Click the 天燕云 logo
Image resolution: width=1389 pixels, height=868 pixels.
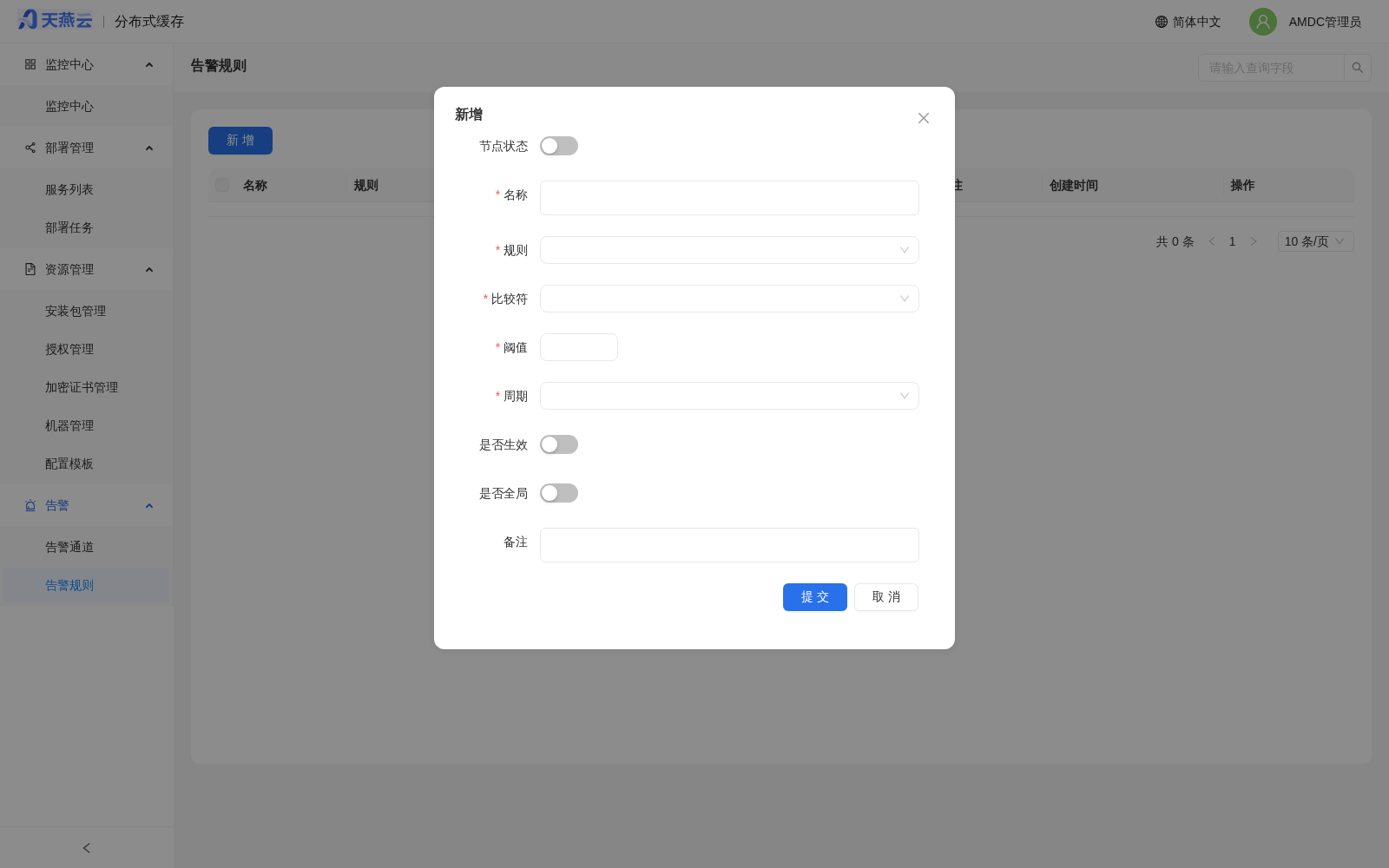click(55, 20)
